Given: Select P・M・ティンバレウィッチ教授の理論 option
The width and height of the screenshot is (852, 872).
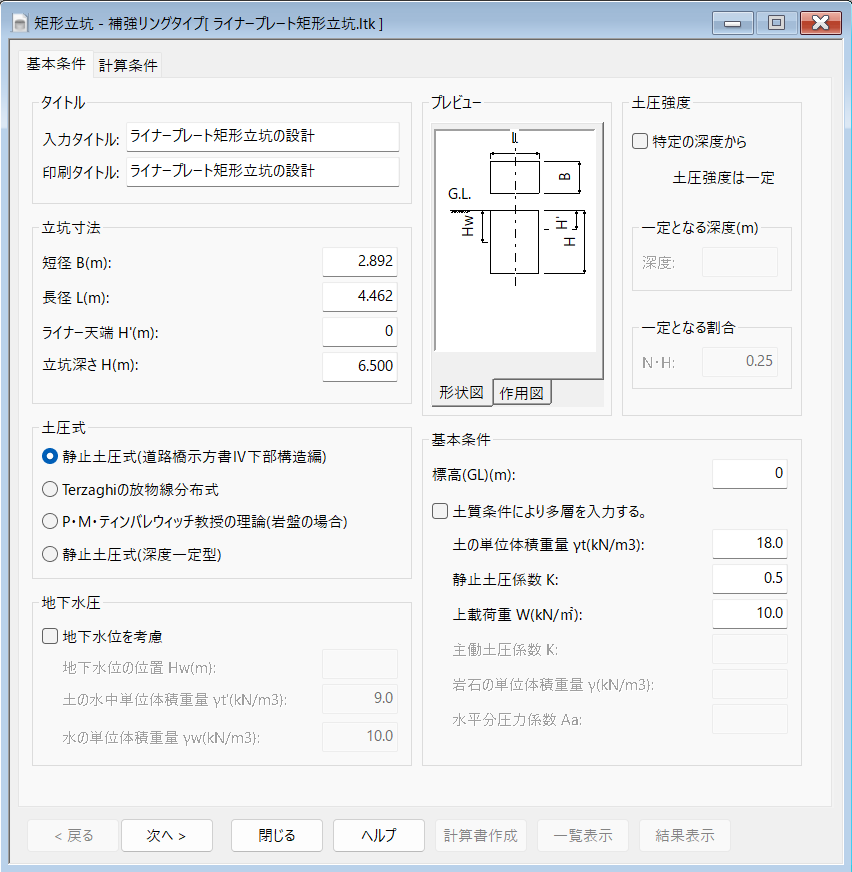Looking at the screenshot, I should [x=50, y=521].
